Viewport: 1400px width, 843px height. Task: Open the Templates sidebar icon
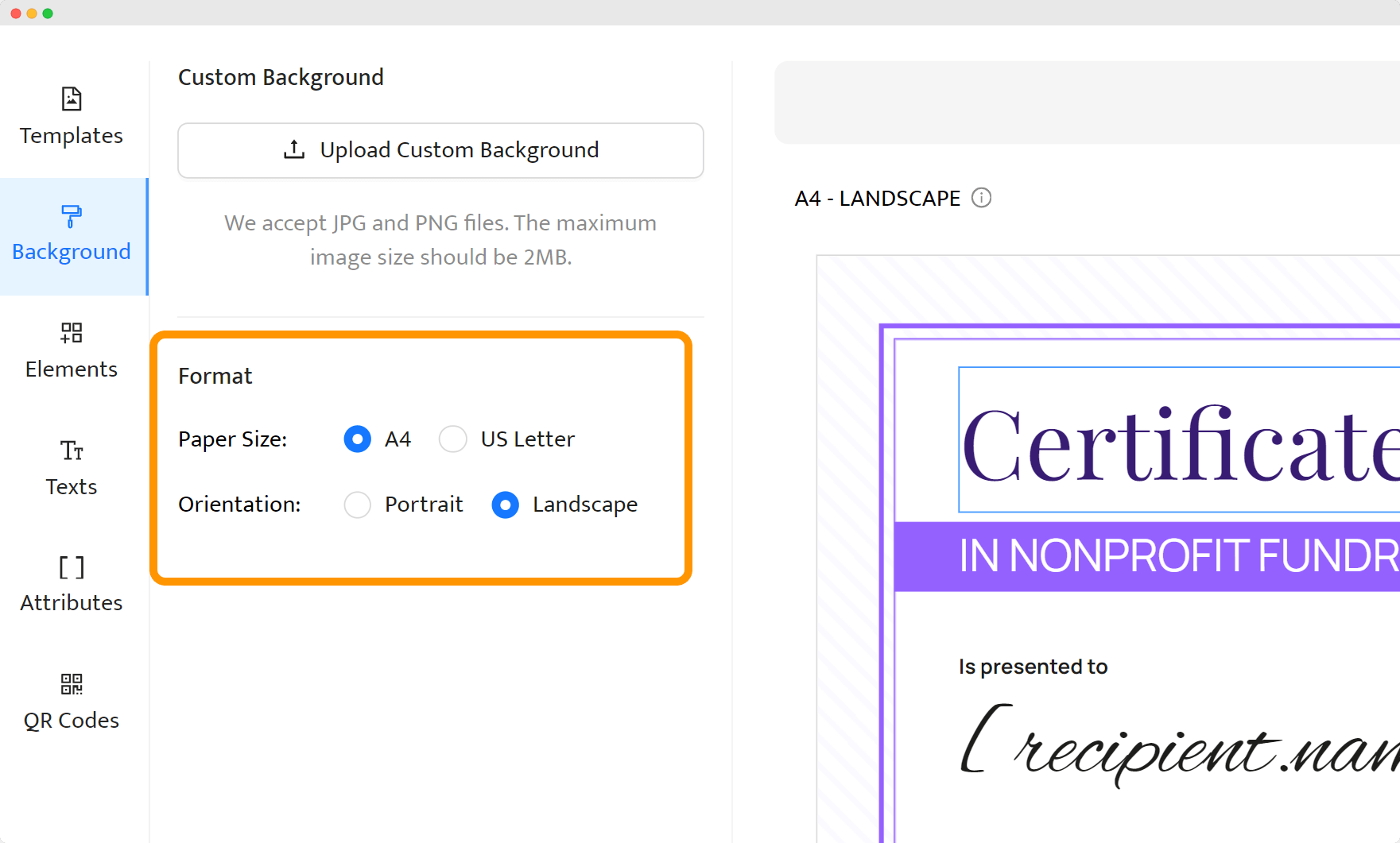pyautogui.click(x=72, y=99)
